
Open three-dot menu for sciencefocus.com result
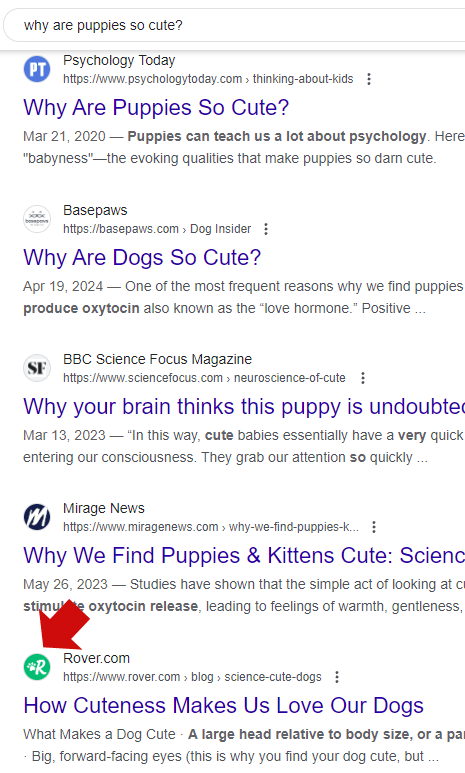pyautogui.click(x=363, y=378)
